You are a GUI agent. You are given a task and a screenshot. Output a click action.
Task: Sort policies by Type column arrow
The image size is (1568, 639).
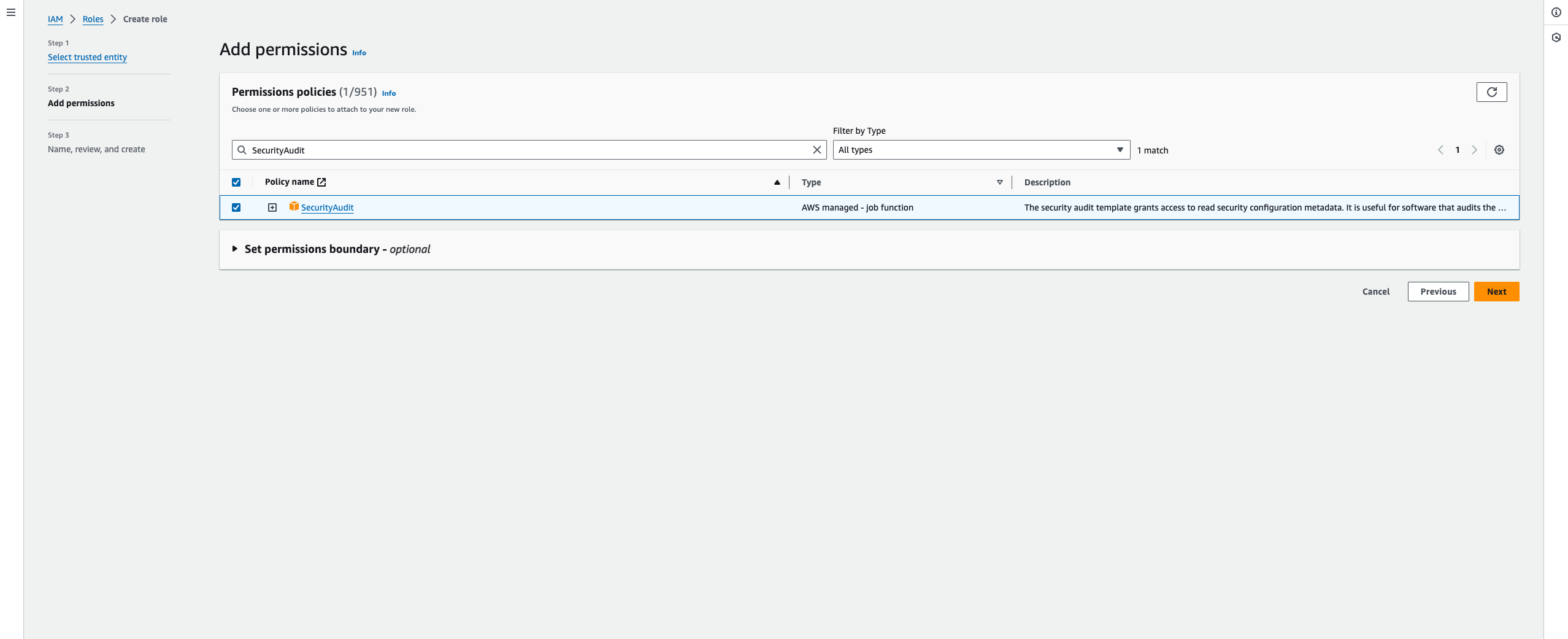click(999, 182)
